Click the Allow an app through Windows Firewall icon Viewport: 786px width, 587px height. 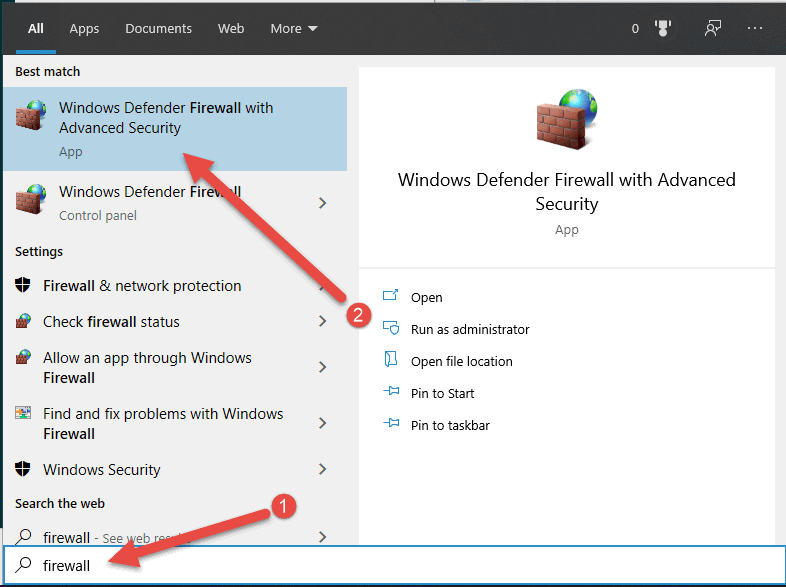(x=23, y=357)
